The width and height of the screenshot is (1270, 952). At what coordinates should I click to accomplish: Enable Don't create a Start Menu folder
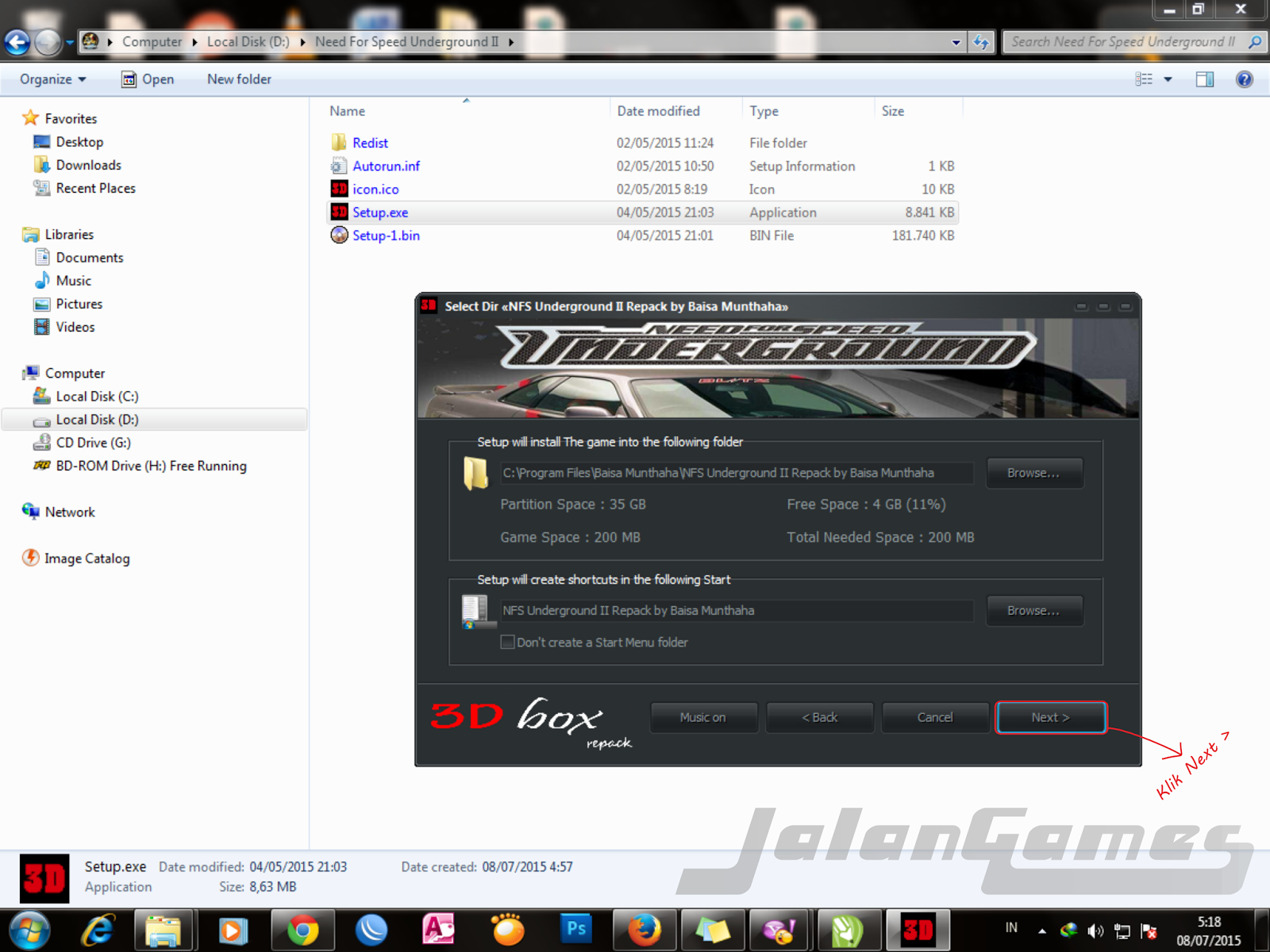tap(507, 643)
